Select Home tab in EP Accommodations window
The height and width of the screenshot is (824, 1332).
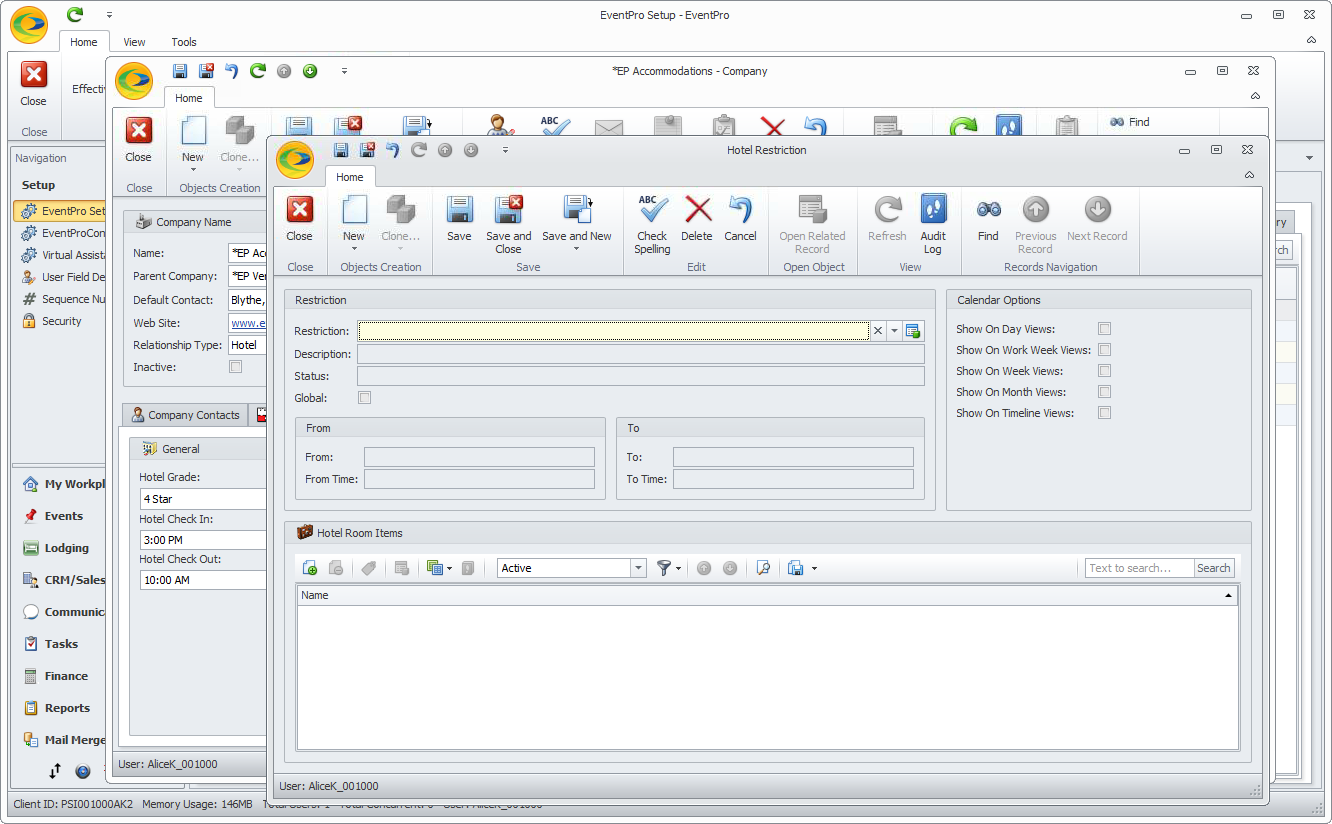[x=189, y=98]
